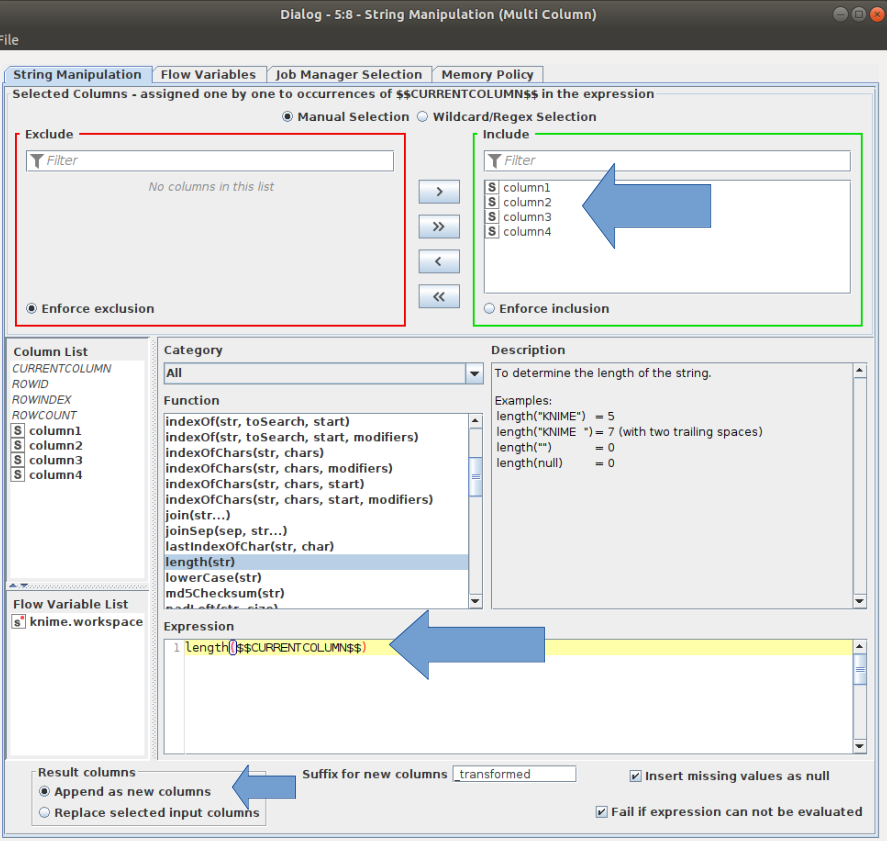Click the remove all columns double-arrow button
Screen dimensions: 887x841
(x=438, y=297)
